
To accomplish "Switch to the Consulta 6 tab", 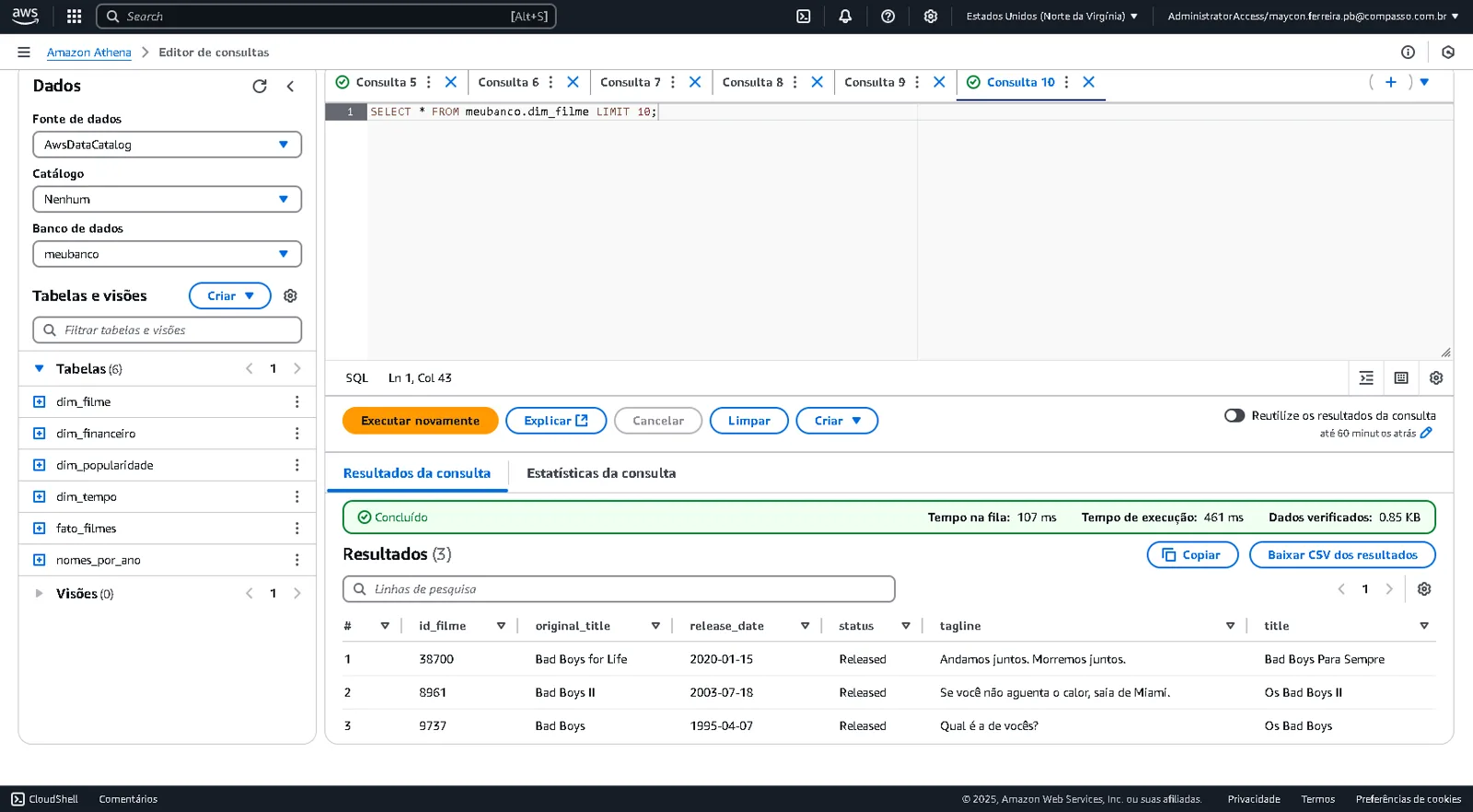I will click(x=508, y=82).
